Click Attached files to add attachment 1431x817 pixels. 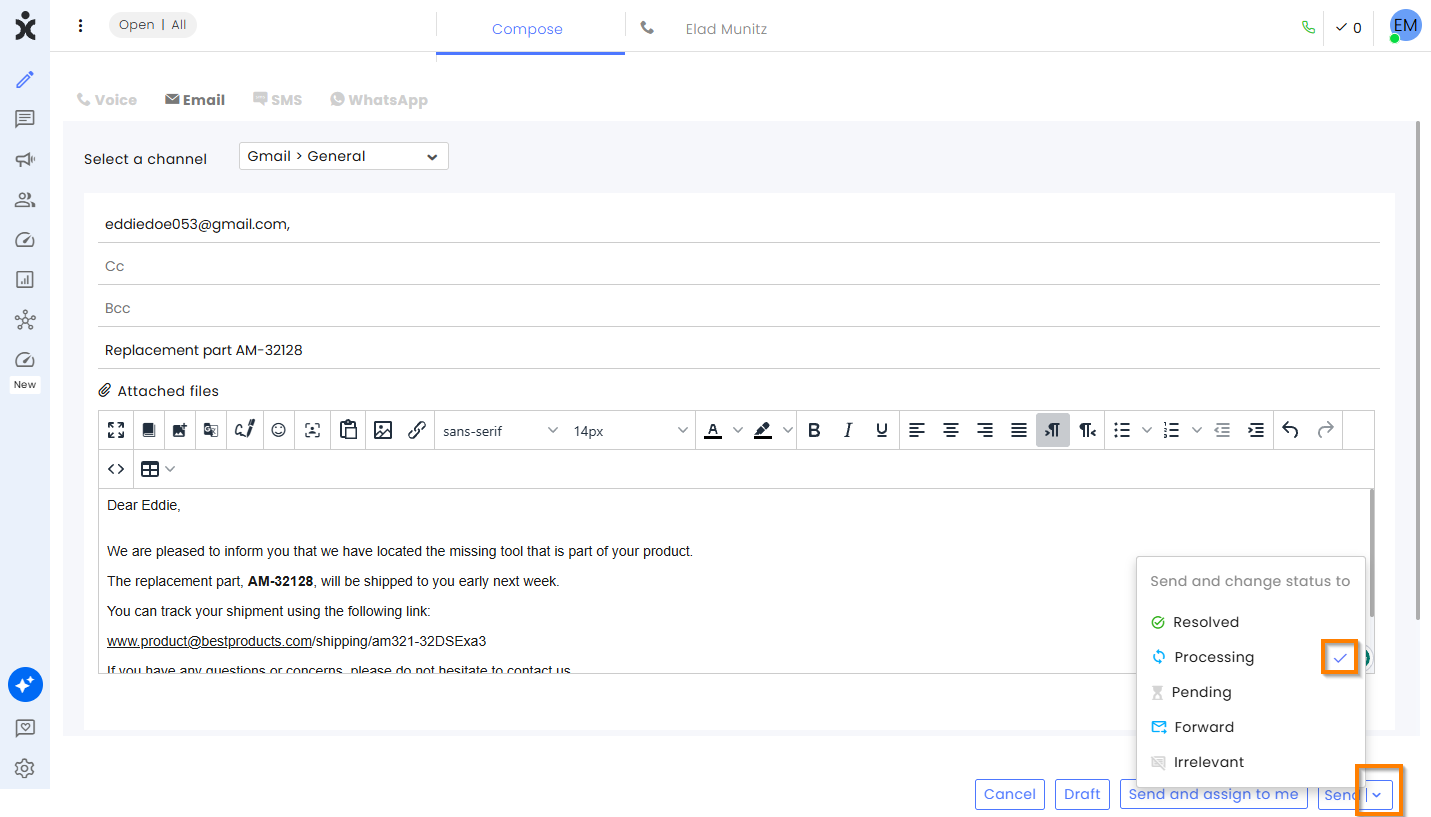tap(158, 391)
